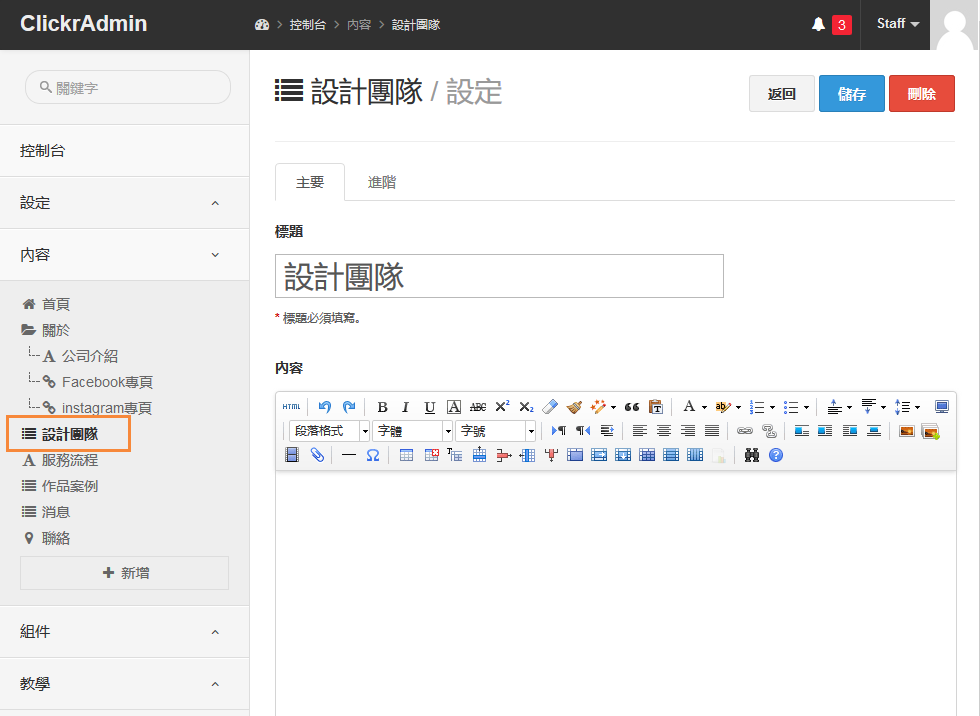Viewport: 980px width, 716px height.
Task: Remove link with broken chain icon
Action: tap(769, 431)
